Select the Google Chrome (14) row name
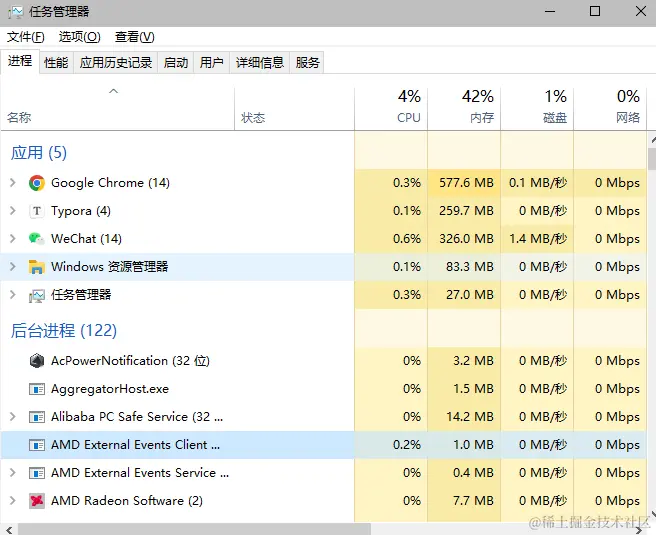Viewport: 656px width, 535px height. [x=110, y=183]
